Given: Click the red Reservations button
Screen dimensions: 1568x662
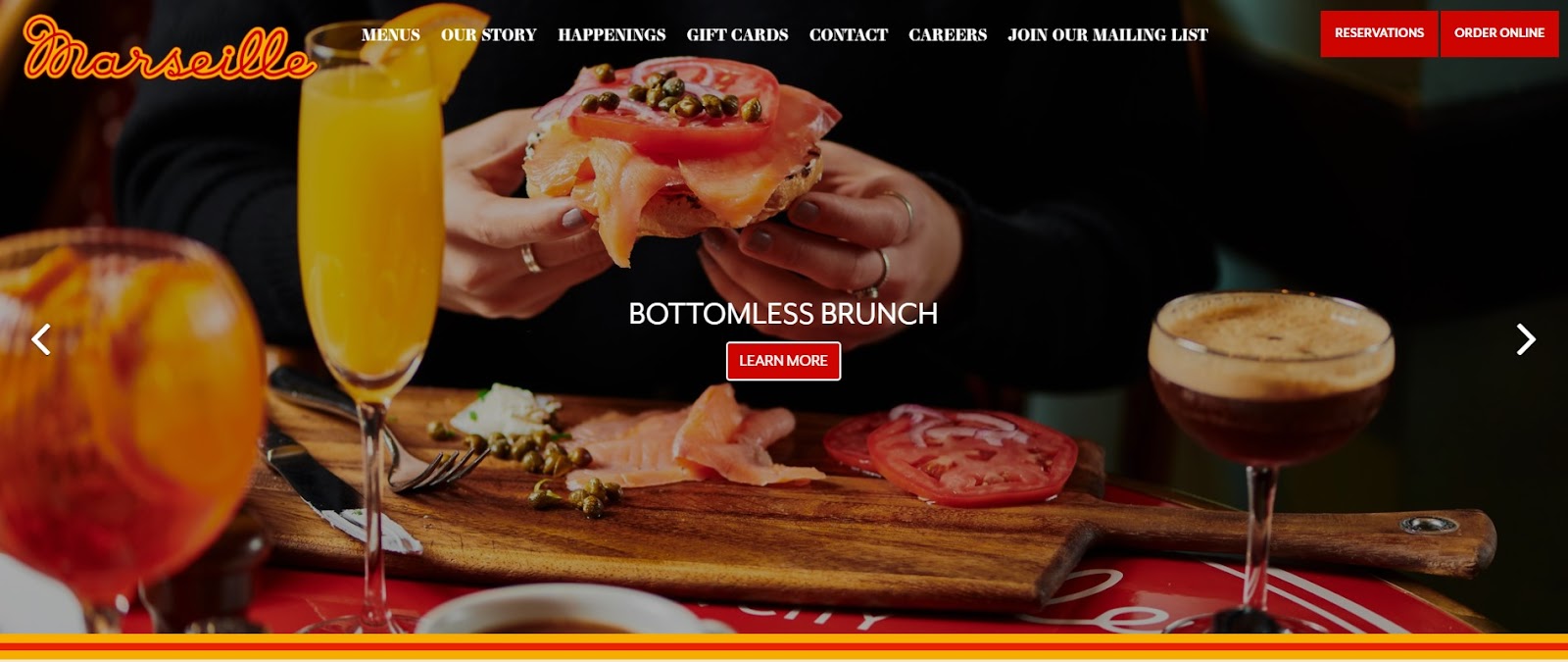Looking at the screenshot, I should pyautogui.click(x=1379, y=33).
